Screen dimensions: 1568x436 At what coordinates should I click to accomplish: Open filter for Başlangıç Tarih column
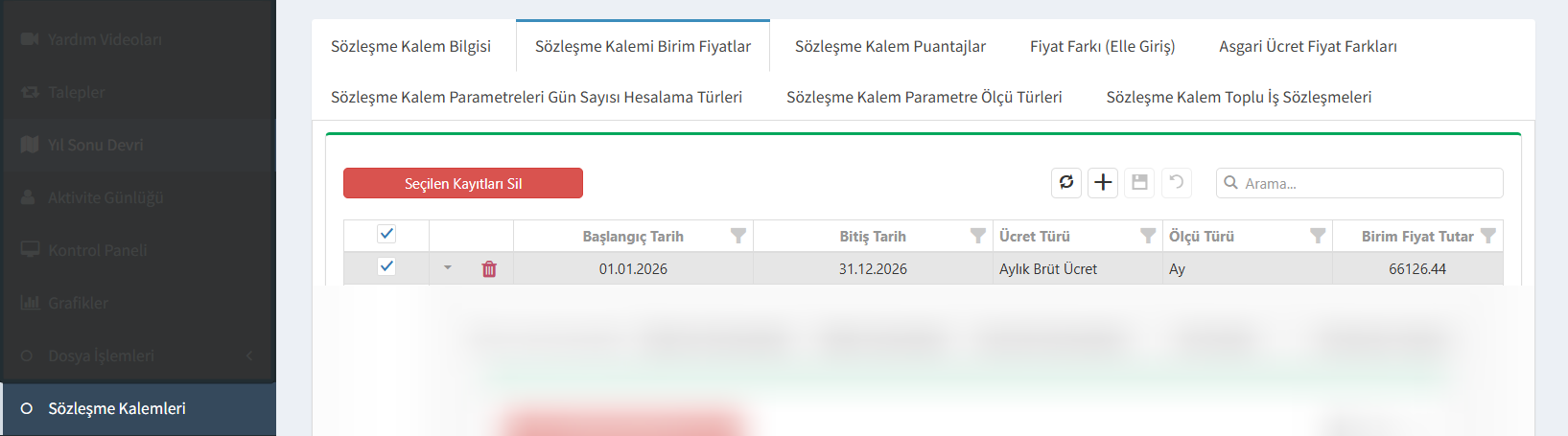738,236
